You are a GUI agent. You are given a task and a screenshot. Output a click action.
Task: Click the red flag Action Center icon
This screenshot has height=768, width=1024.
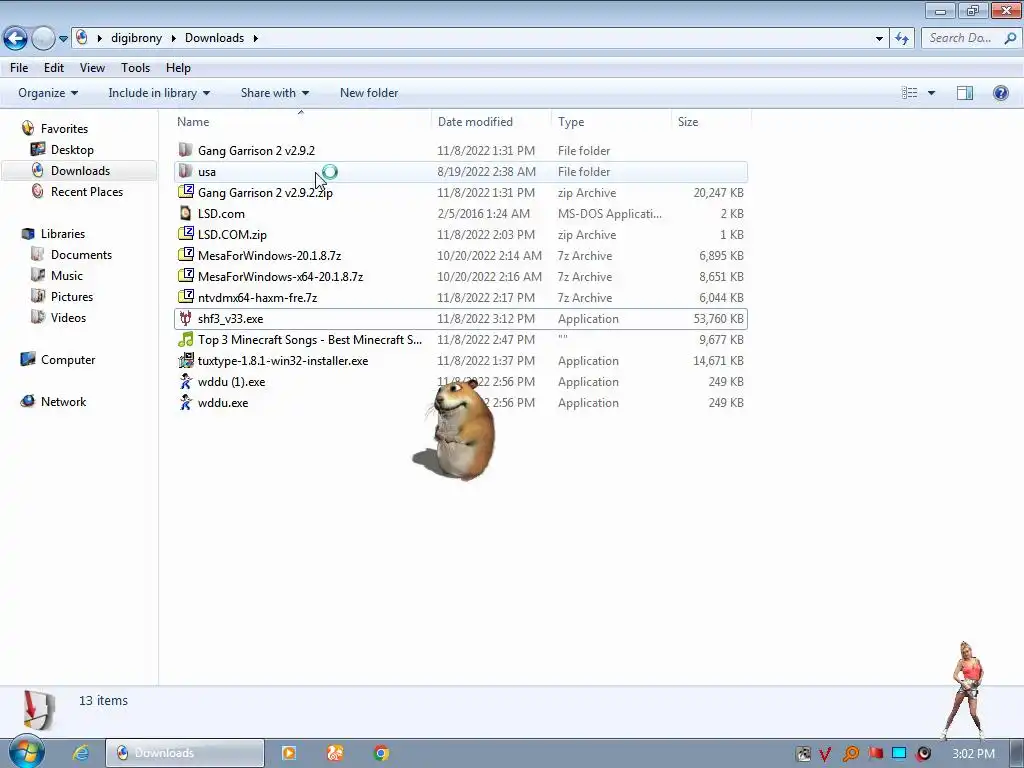pos(875,754)
